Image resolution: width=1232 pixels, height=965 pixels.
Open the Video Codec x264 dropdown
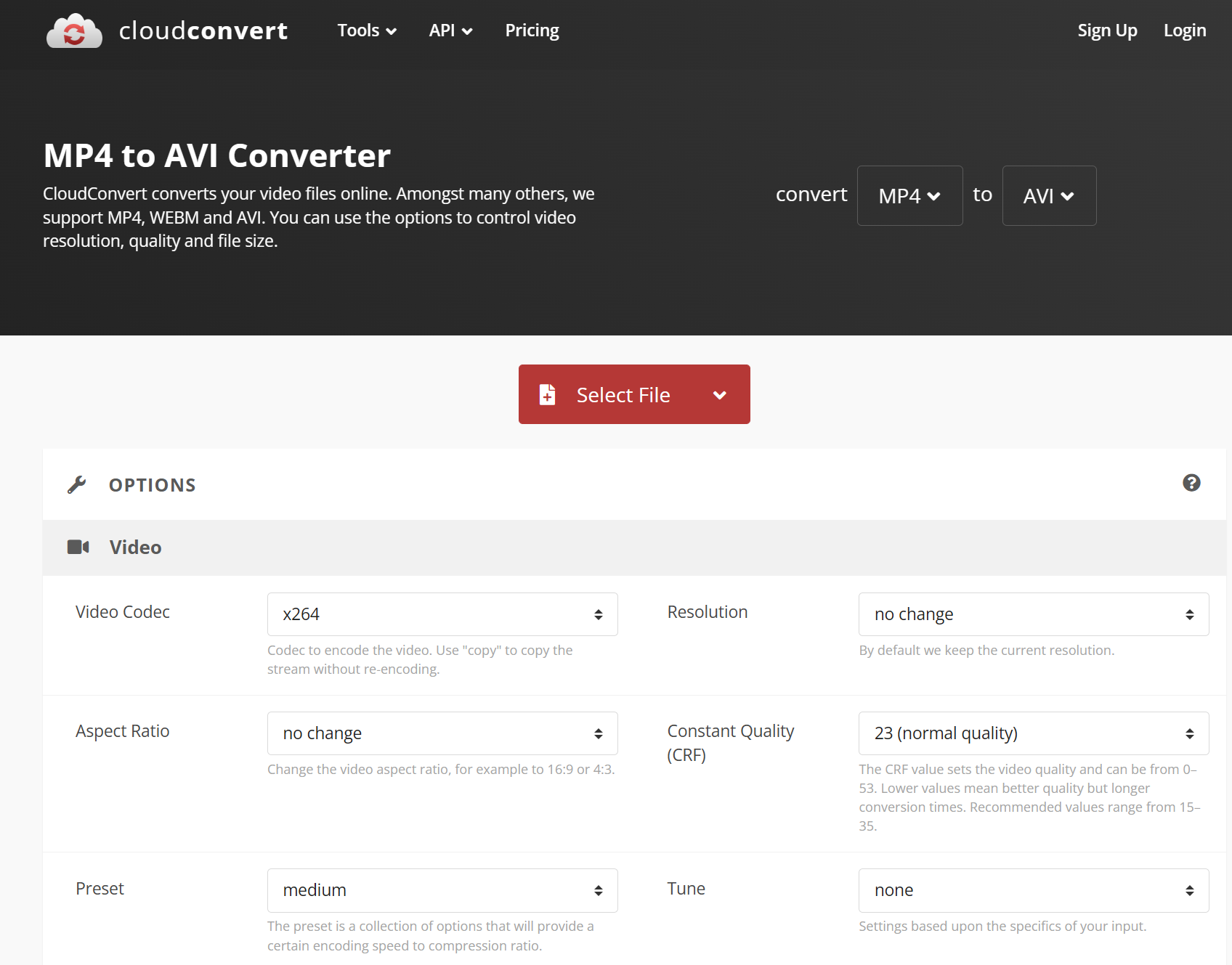pos(442,614)
